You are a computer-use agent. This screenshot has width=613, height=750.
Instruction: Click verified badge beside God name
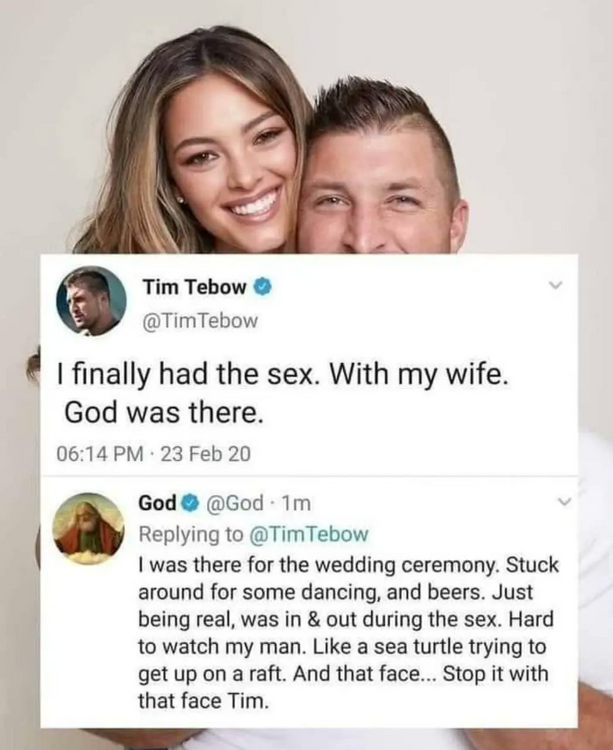click(x=190, y=503)
